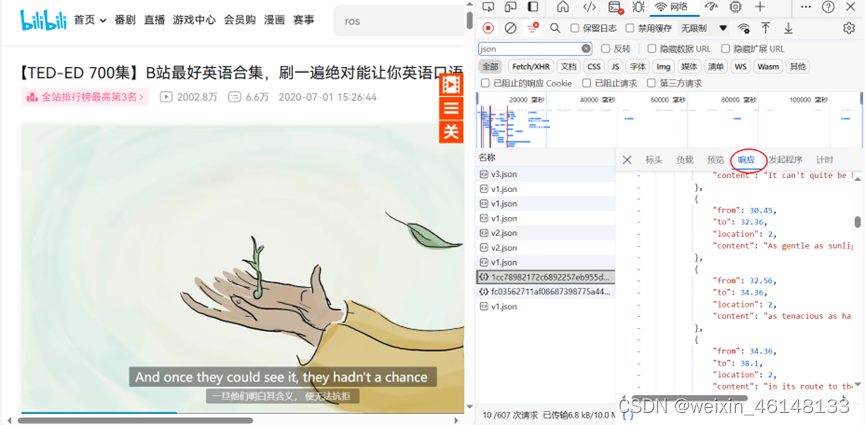Click the bilibili logo
The height and width of the screenshot is (425, 865).
(x=43, y=20)
